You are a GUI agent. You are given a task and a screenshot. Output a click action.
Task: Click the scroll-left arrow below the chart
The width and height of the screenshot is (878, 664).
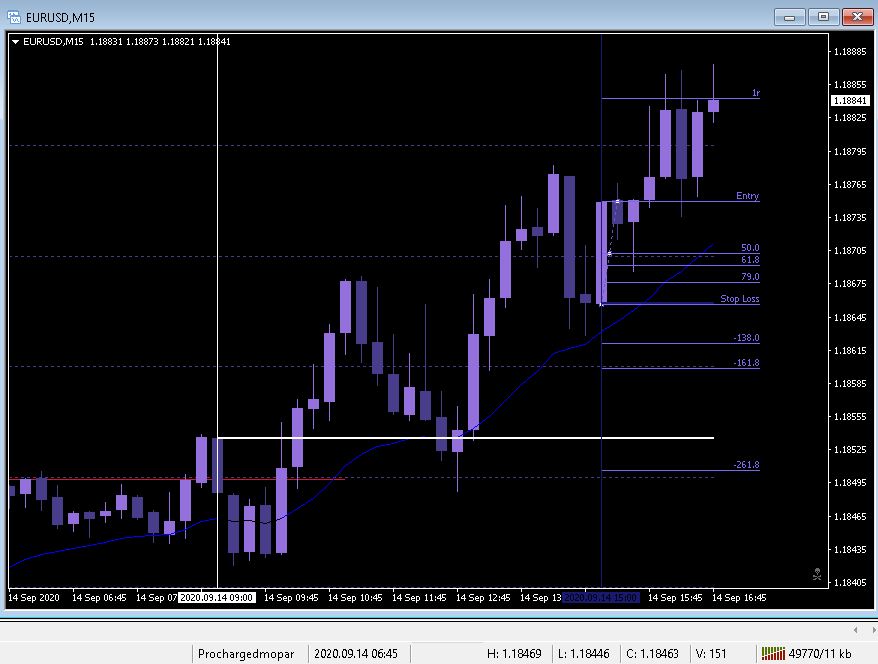[x=856, y=630]
